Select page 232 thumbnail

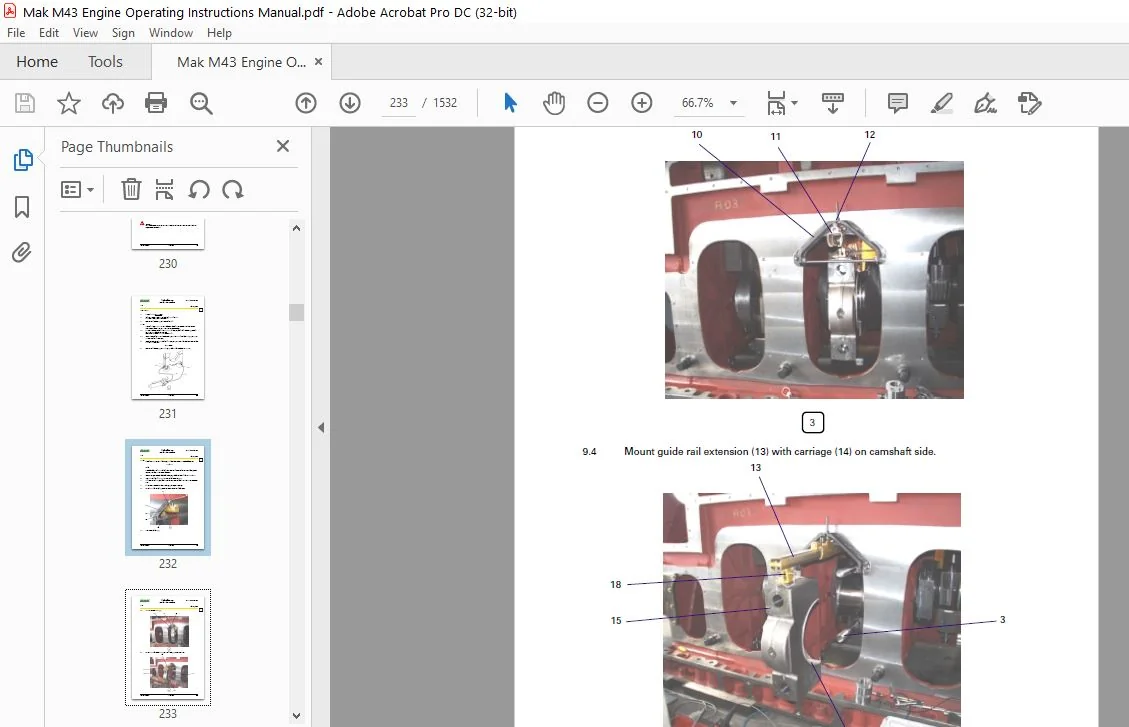(x=168, y=497)
